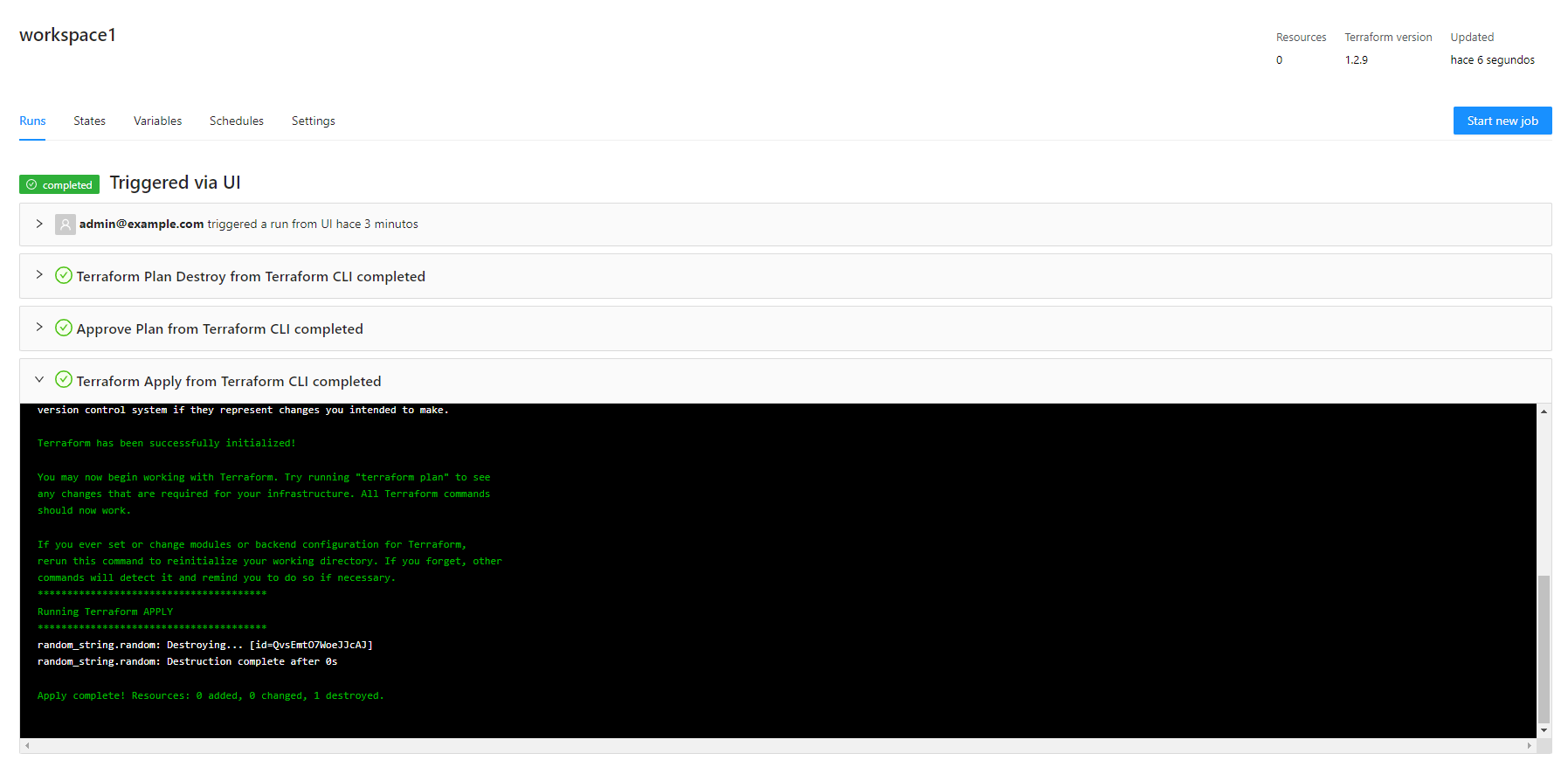
Task: Click the 'Apply complete!' log line
Action: [211, 695]
